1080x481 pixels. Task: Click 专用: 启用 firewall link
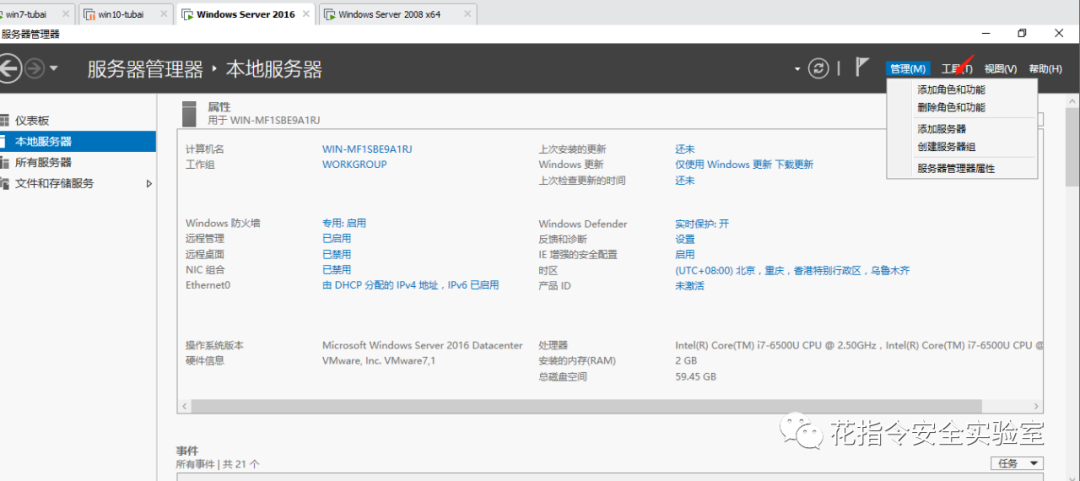coord(344,223)
